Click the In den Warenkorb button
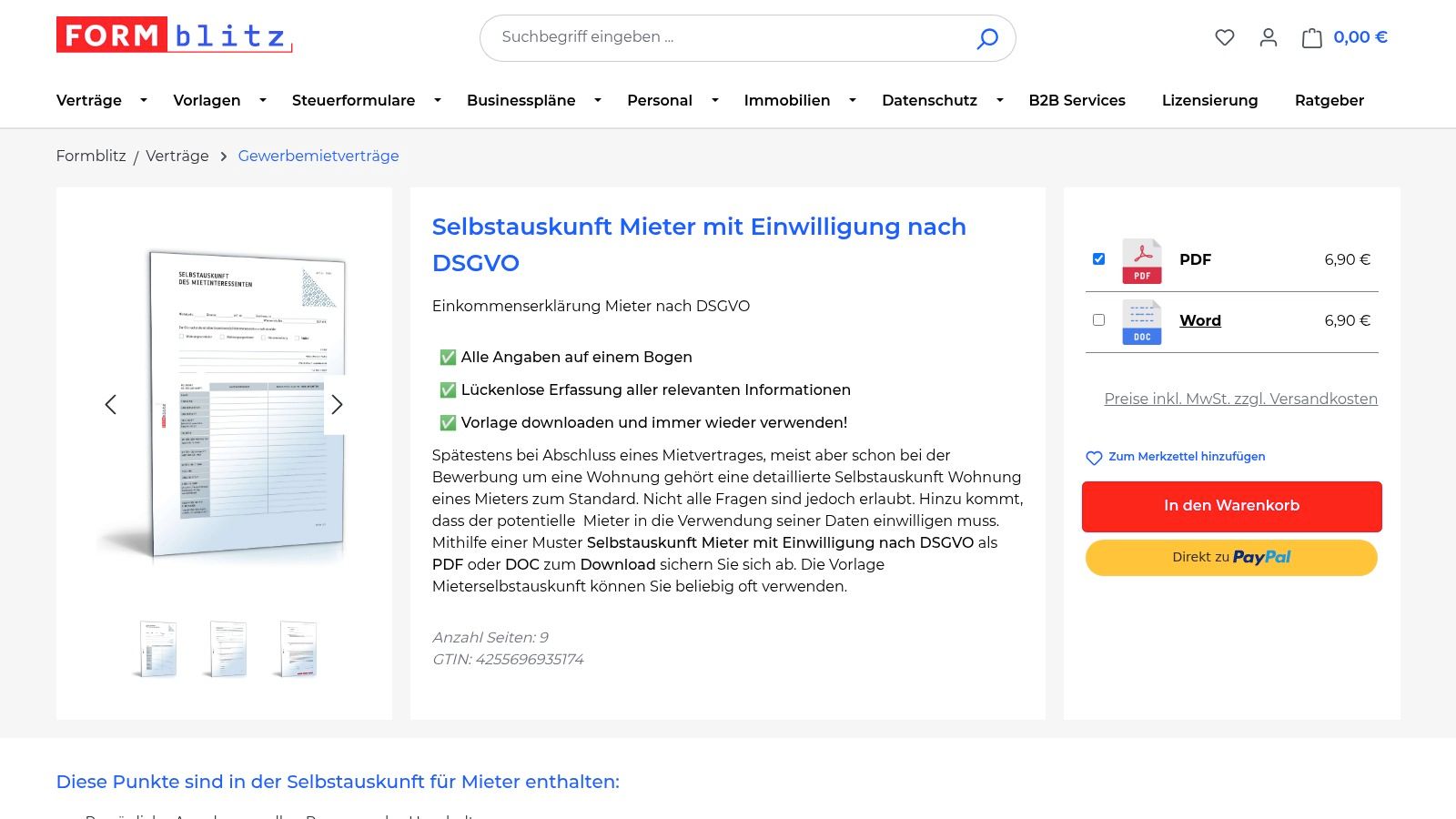The height and width of the screenshot is (819, 1456). [x=1230, y=506]
